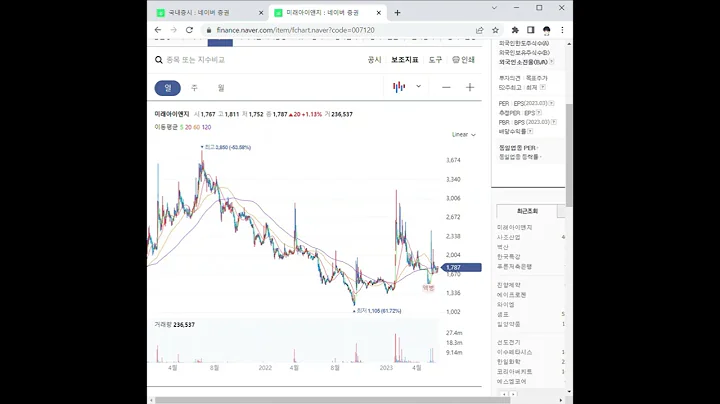This screenshot has height=404, width=720.
Task: Open the Chrome three-dot menu
Action: 562,30
